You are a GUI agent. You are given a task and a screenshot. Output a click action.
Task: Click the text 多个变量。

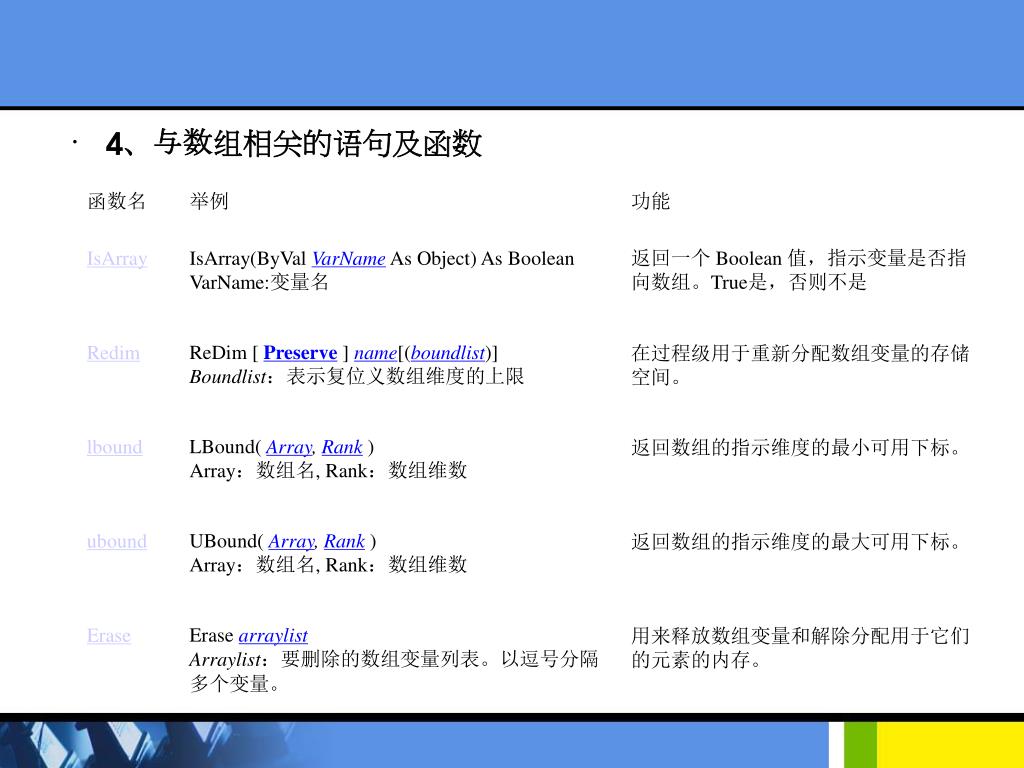[235, 684]
